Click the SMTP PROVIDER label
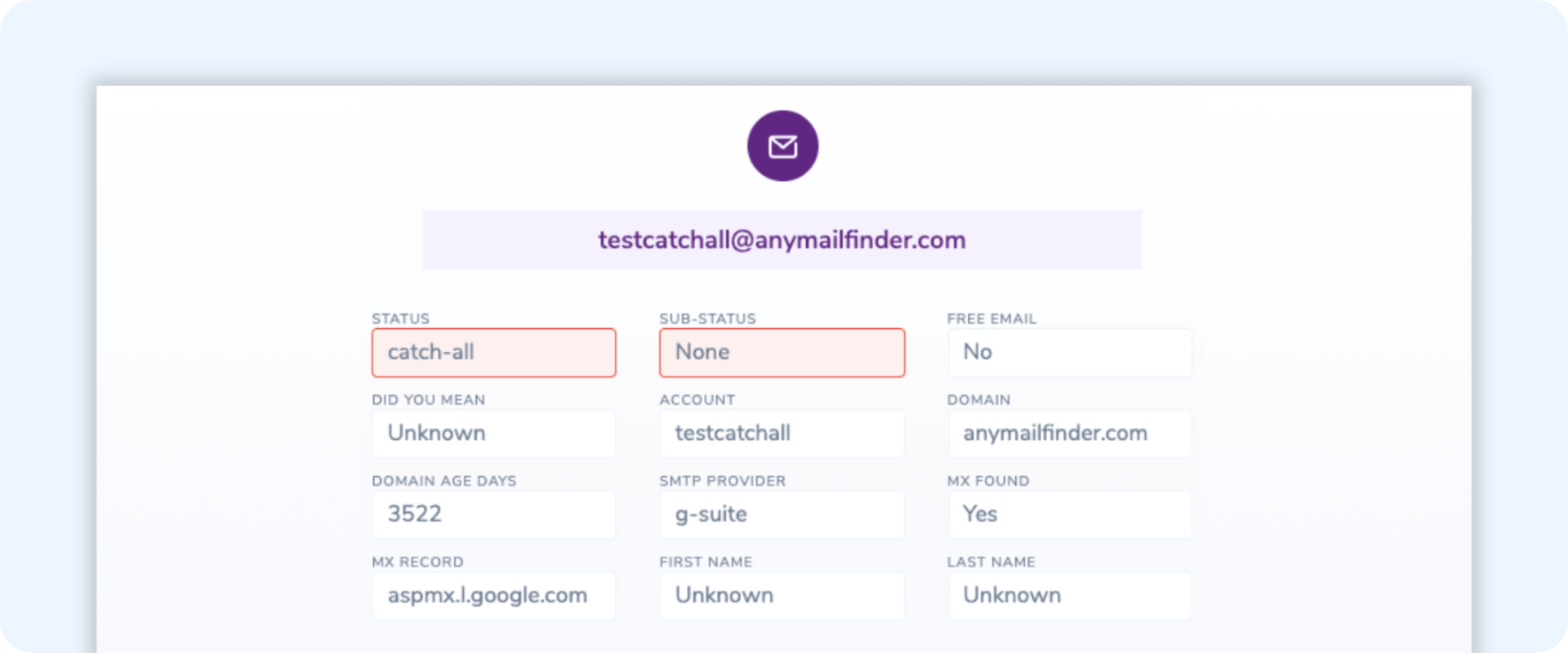The image size is (1568, 653). [722, 481]
